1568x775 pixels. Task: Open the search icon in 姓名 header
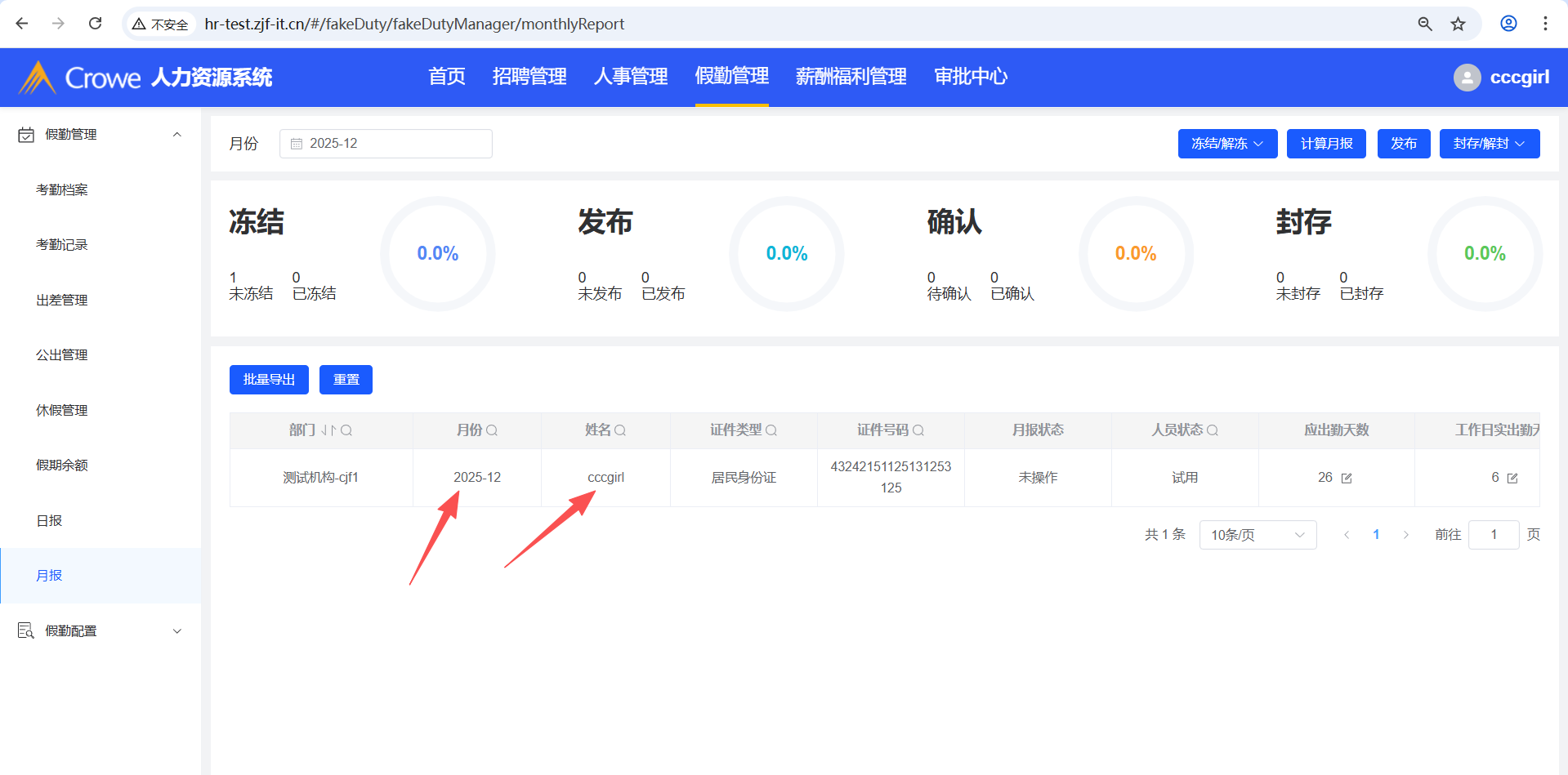pyautogui.click(x=620, y=430)
